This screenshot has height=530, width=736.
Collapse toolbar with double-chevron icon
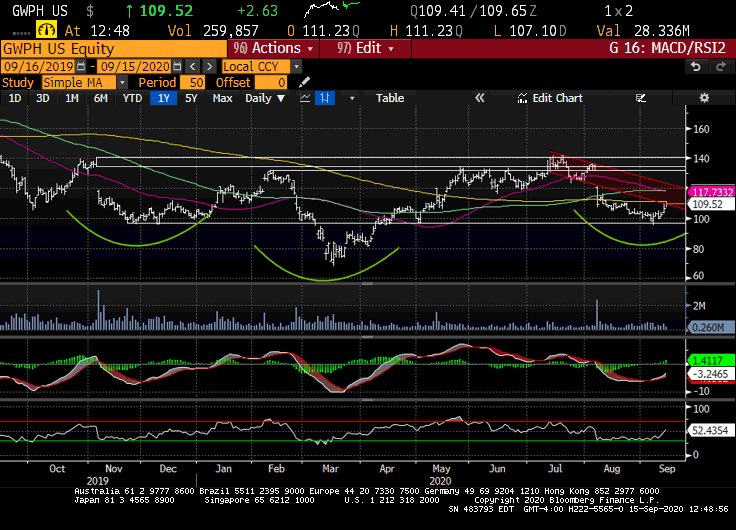click(x=479, y=98)
